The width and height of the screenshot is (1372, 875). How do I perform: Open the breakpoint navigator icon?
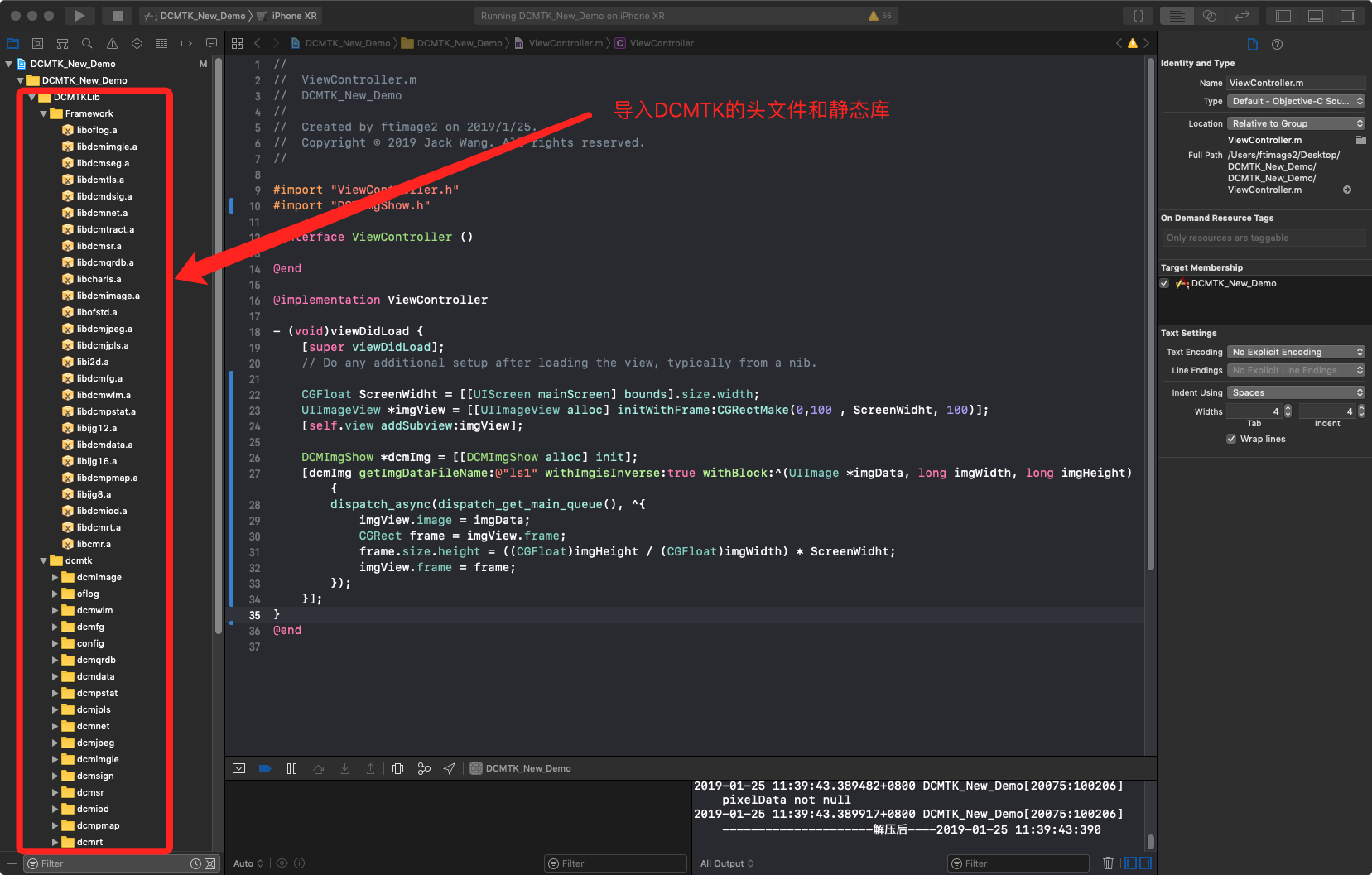click(186, 43)
